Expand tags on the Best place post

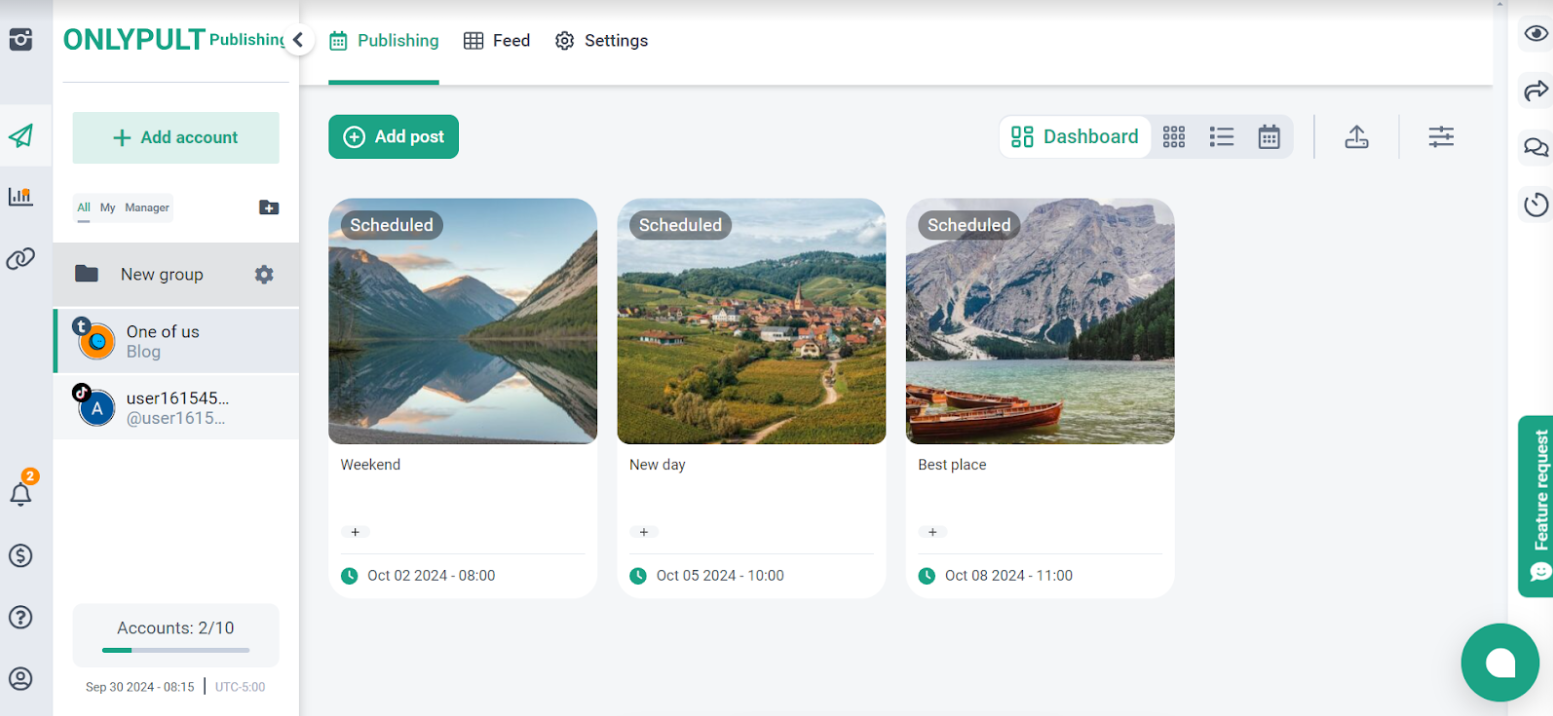coord(932,532)
